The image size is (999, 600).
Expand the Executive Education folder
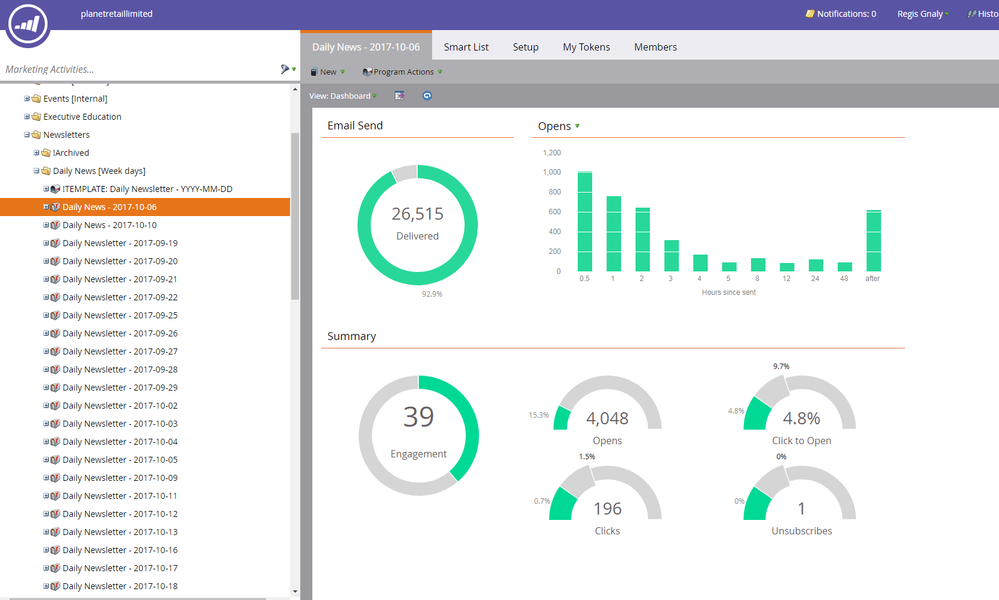point(27,117)
